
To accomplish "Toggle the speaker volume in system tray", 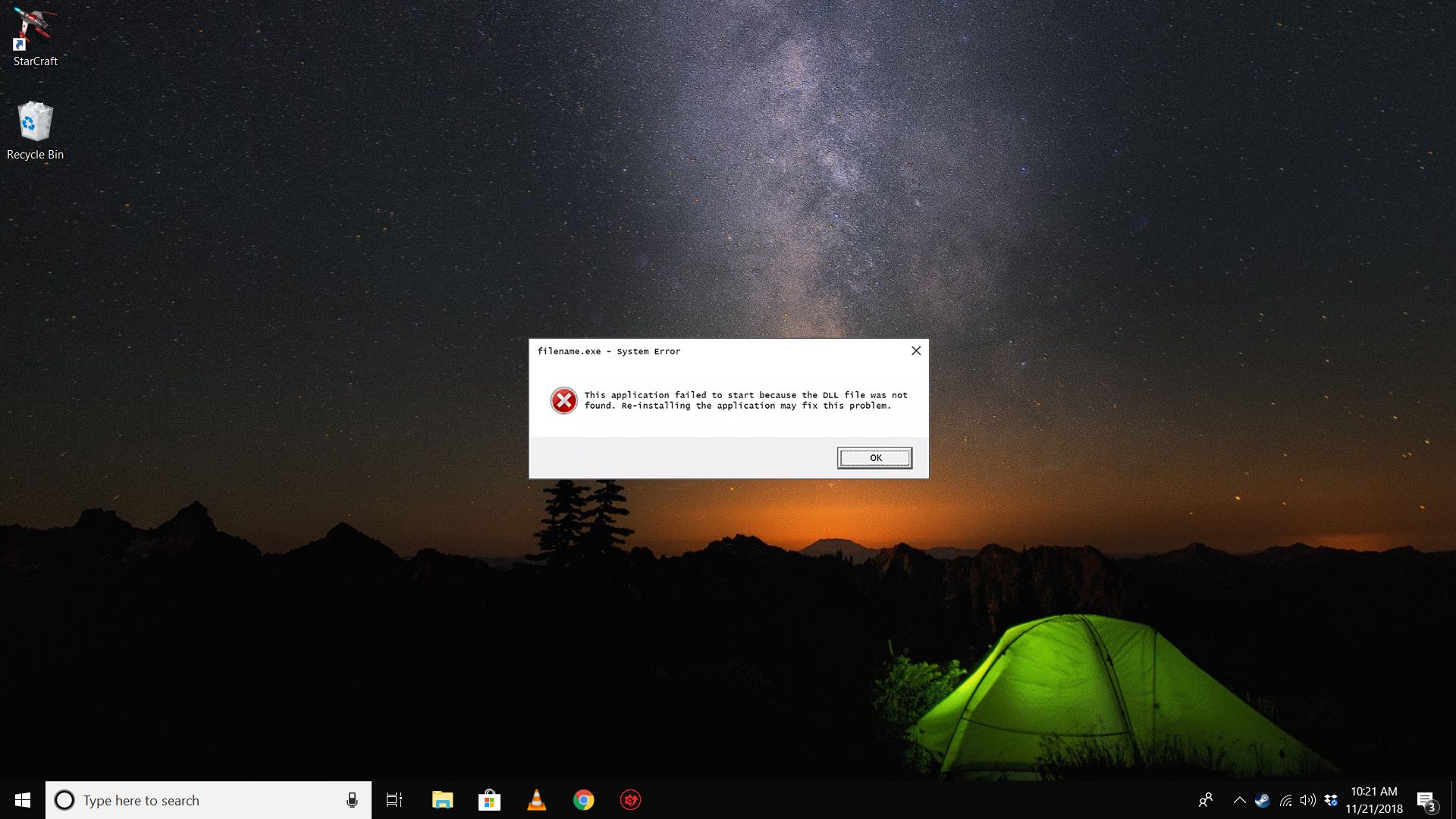I will pyautogui.click(x=1306, y=800).
